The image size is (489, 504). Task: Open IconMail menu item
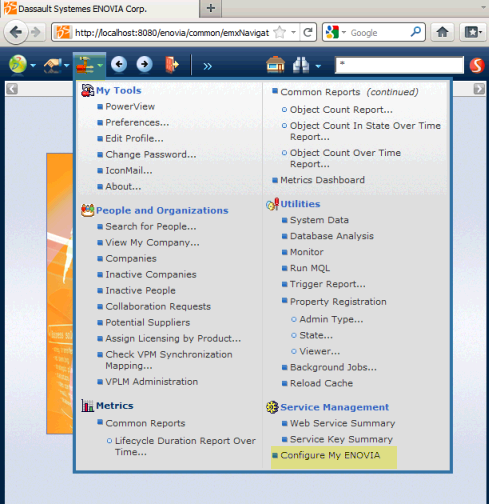click(129, 170)
